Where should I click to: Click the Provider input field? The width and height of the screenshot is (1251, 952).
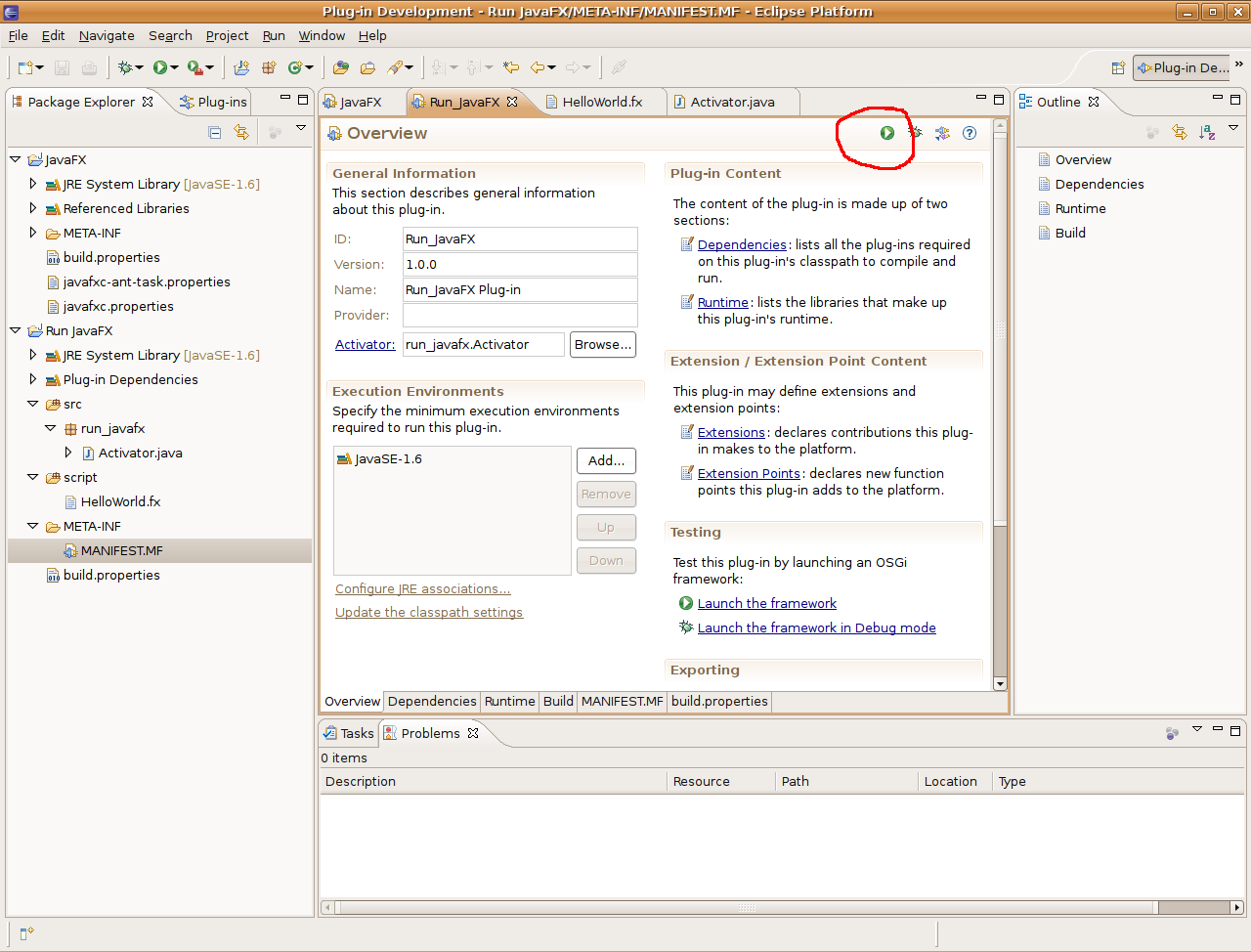click(520, 315)
